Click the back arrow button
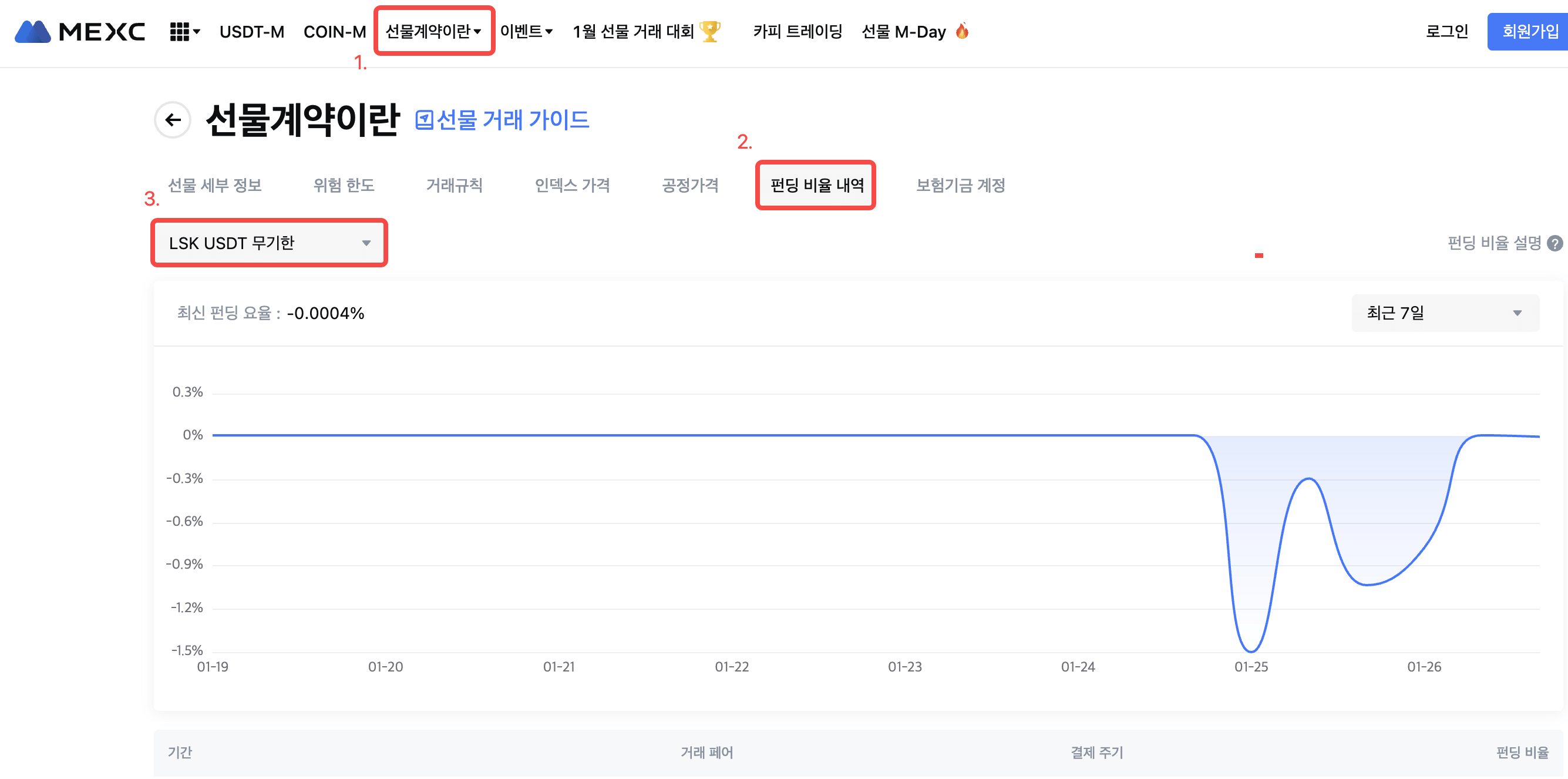 pyautogui.click(x=173, y=120)
